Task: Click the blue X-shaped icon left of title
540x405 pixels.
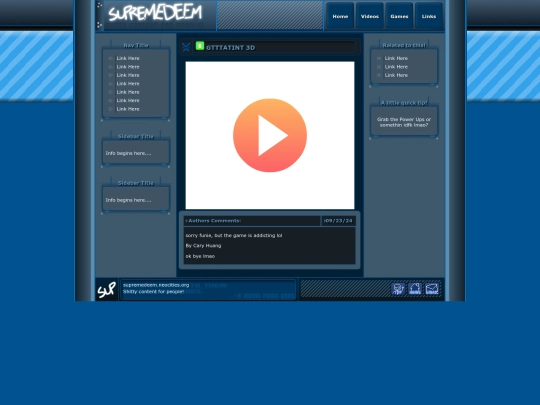Action: (x=186, y=47)
